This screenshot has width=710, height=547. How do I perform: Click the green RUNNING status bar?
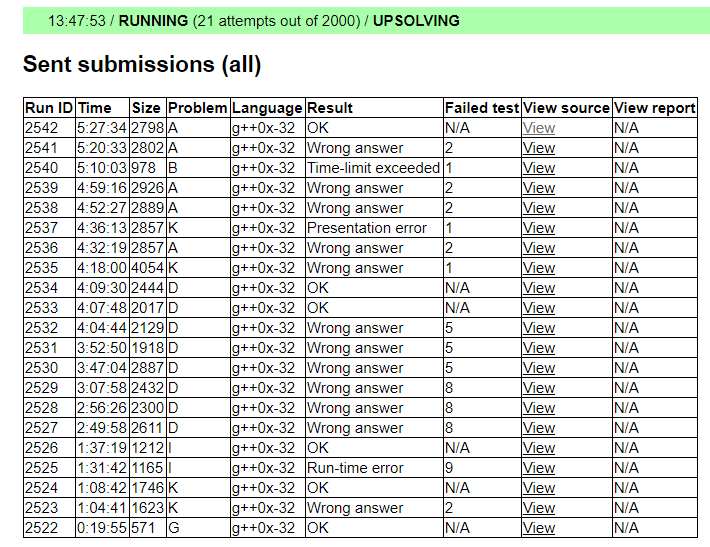pyautogui.click(x=366, y=20)
